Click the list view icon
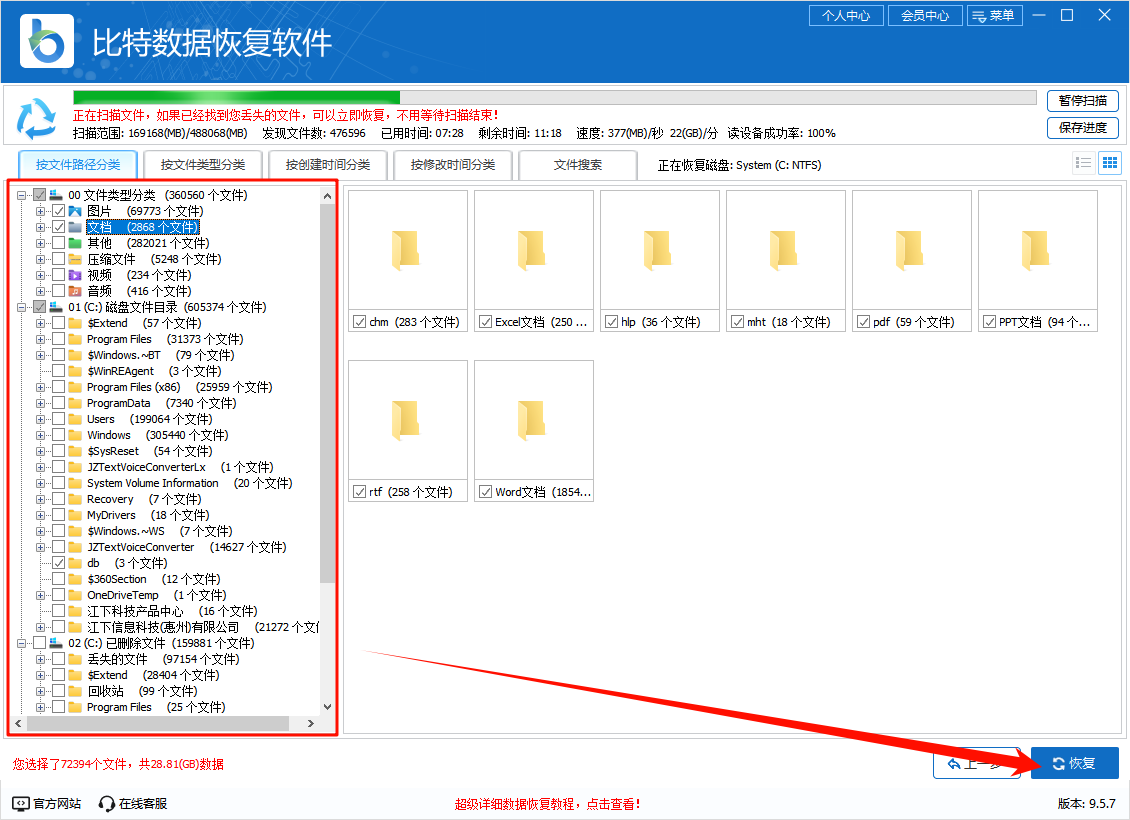Image resolution: width=1130 pixels, height=820 pixels. click(x=1083, y=163)
